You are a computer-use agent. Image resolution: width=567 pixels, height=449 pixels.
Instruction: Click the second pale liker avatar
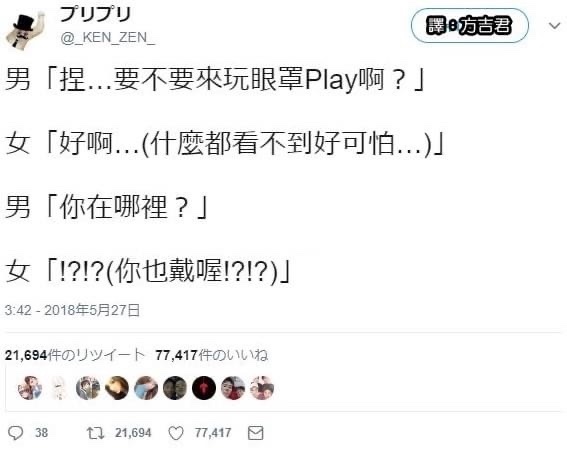(59, 388)
